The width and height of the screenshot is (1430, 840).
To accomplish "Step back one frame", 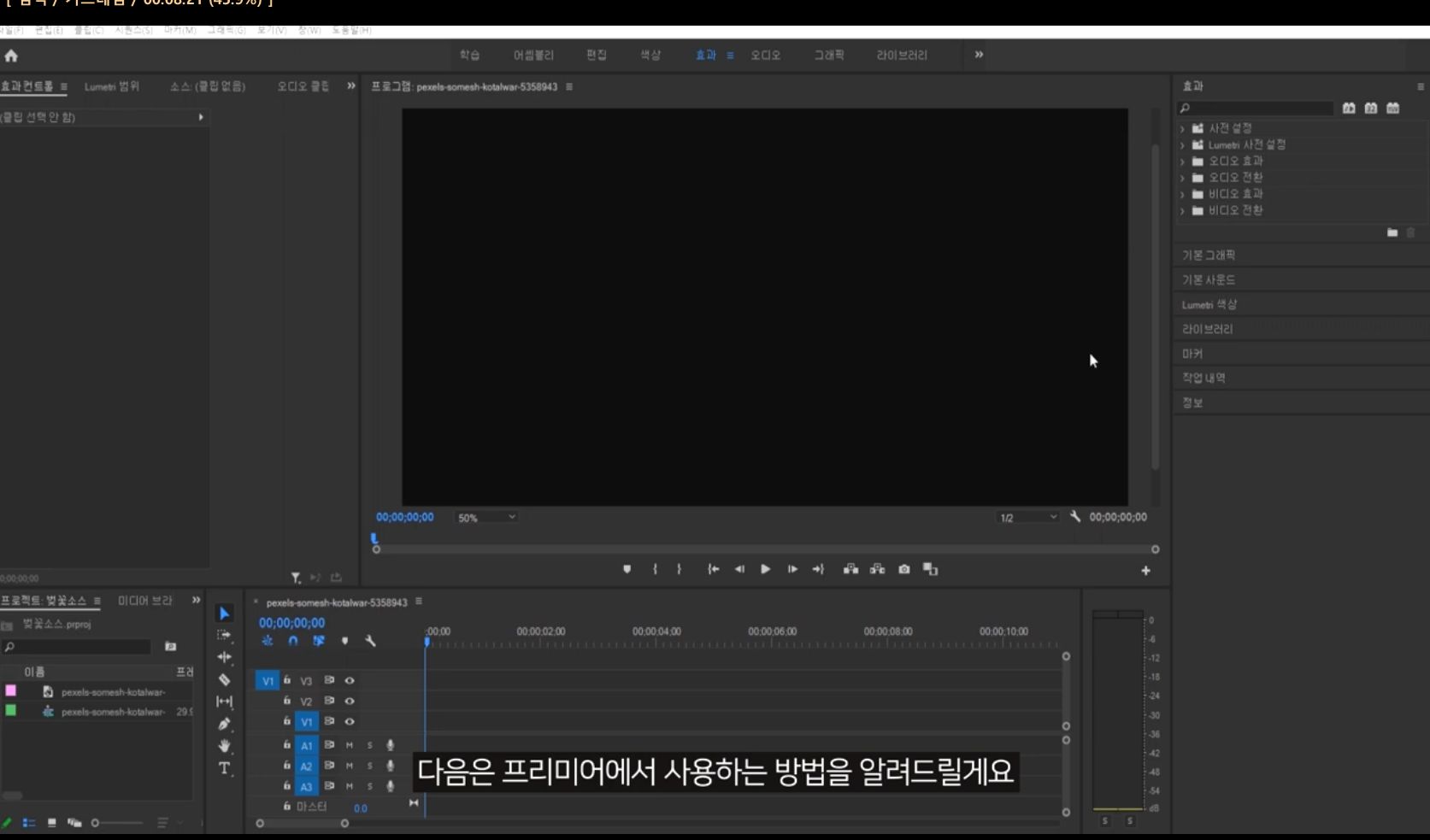I will click(x=739, y=569).
